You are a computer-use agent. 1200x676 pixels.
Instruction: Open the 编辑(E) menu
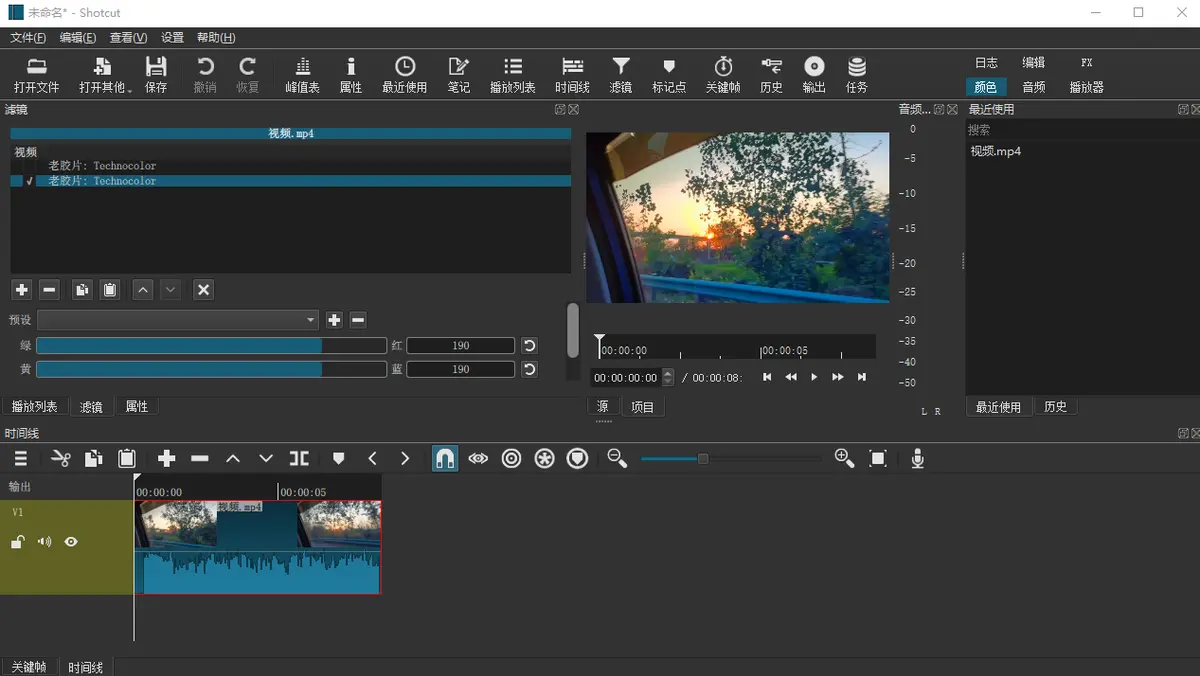77,38
